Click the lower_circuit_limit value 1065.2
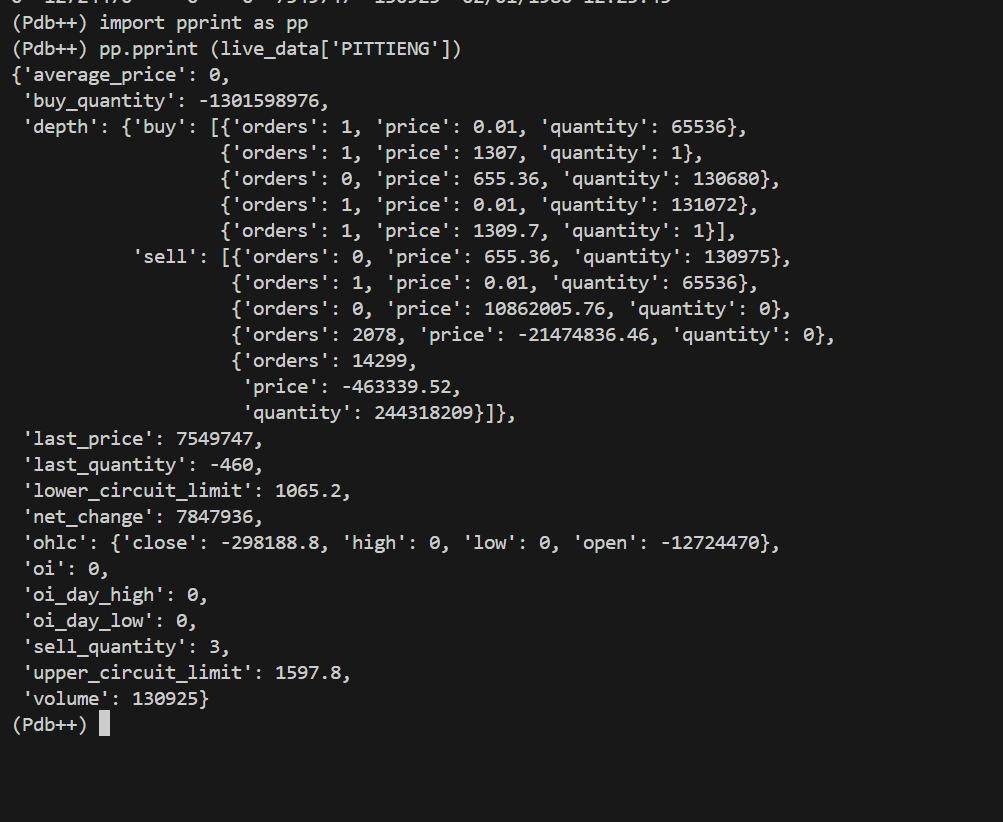The width and height of the screenshot is (1003, 822). (307, 491)
